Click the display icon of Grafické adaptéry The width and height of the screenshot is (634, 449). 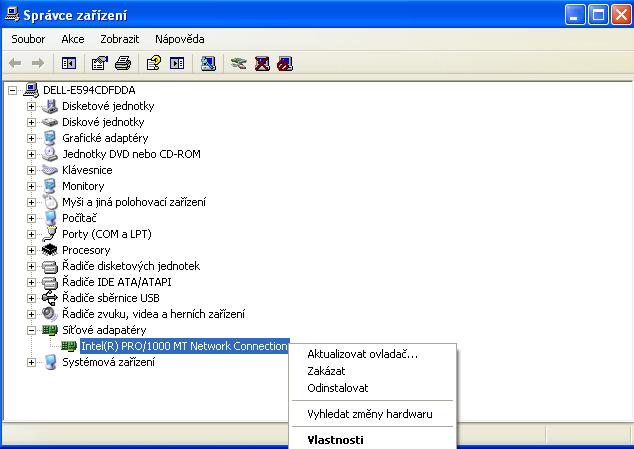tap(50, 138)
